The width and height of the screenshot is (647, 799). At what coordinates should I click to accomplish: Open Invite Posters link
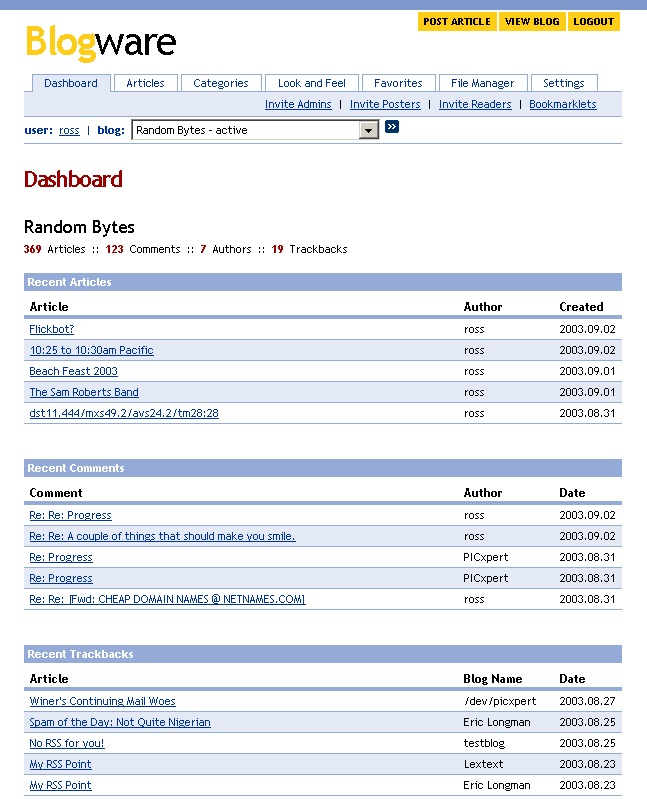click(385, 104)
